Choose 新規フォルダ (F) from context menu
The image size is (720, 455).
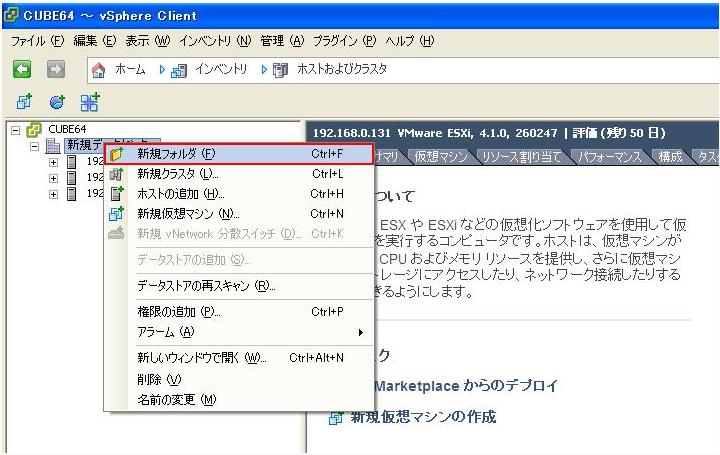238,154
